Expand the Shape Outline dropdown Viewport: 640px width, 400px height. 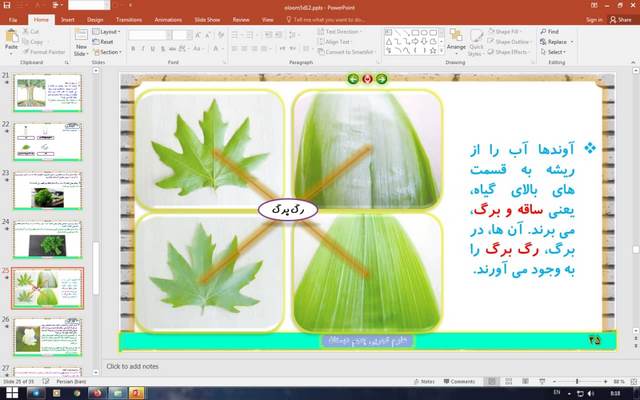pyautogui.click(x=509, y=42)
